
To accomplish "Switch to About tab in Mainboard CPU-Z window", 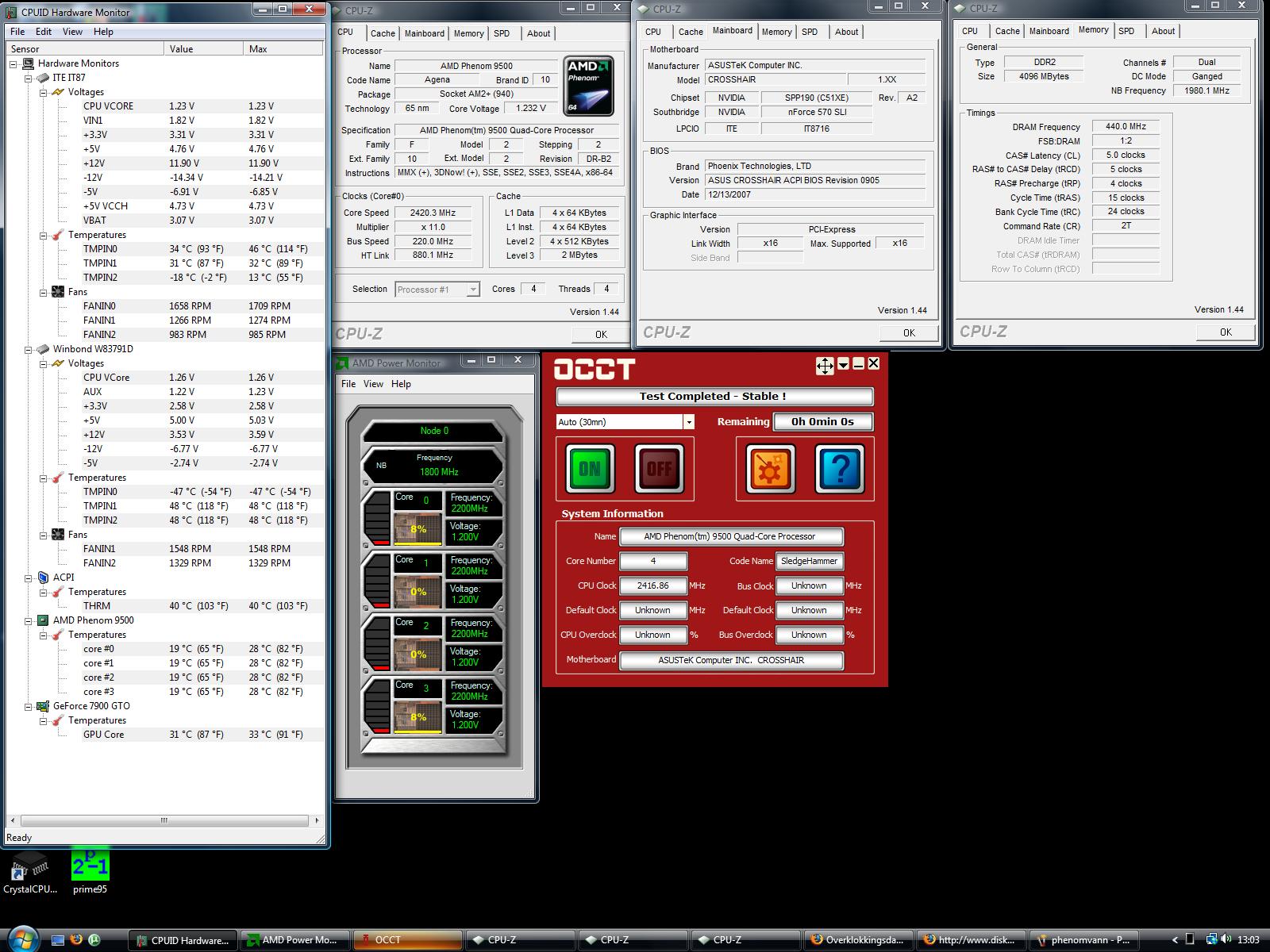I will pos(846,32).
